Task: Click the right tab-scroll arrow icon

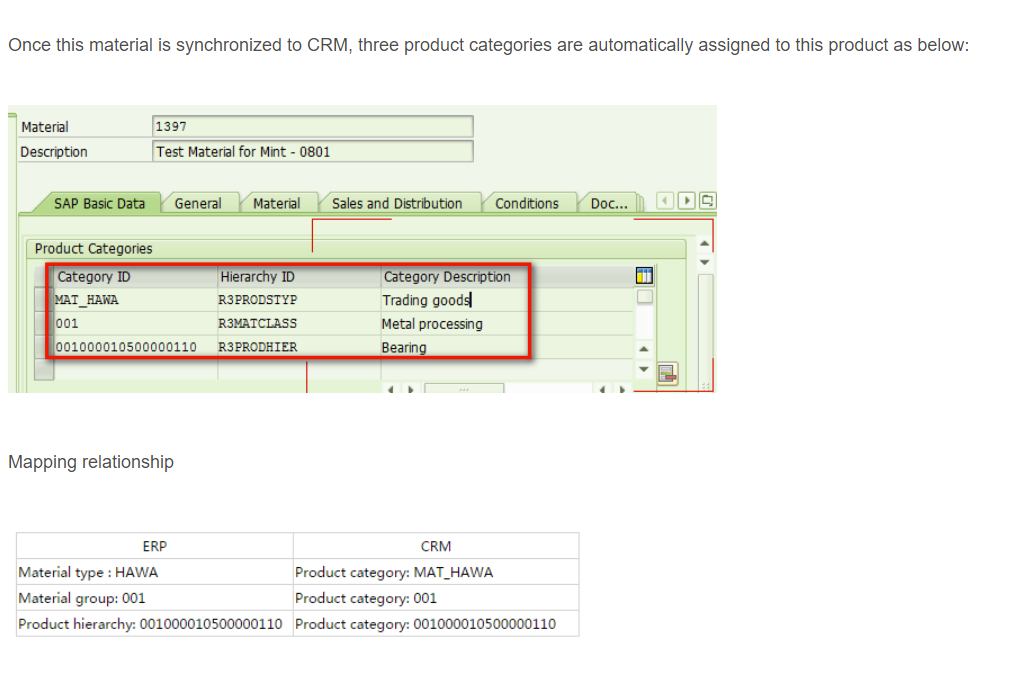Action: coord(686,200)
